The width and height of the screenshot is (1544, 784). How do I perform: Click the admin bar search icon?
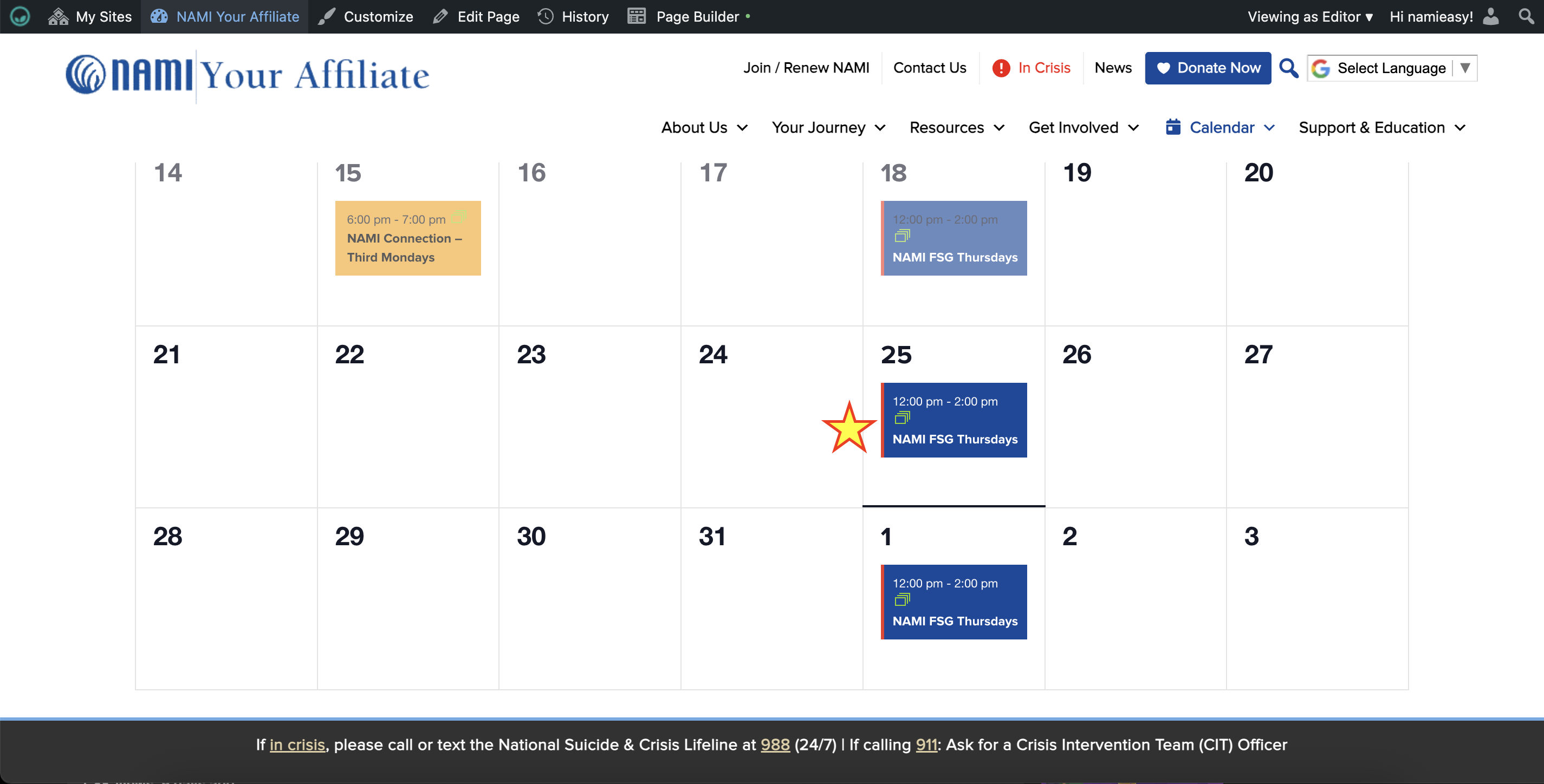coord(1526,16)
